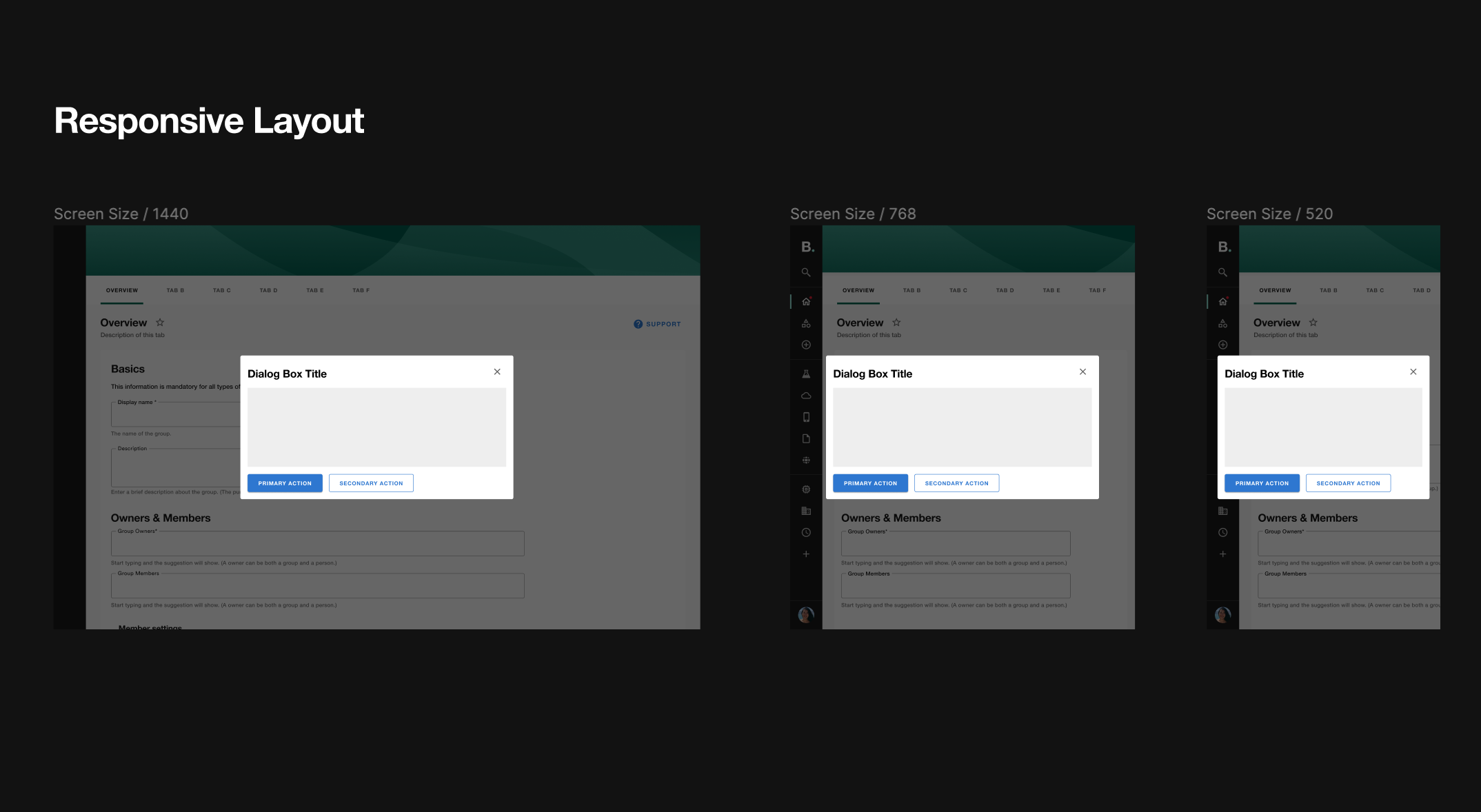Switch to Tab F in 1440 screen
The image size is (1481, 812).
click(361, 290)
